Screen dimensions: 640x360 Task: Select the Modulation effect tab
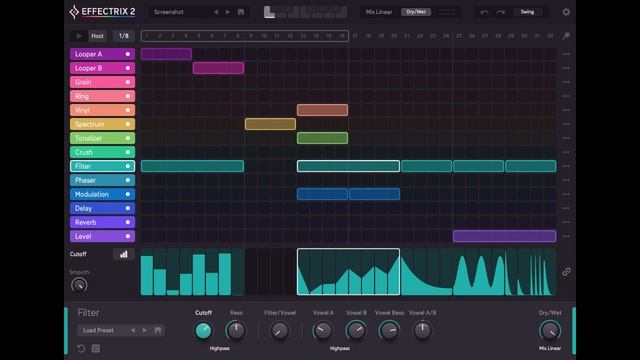[102, 194]
